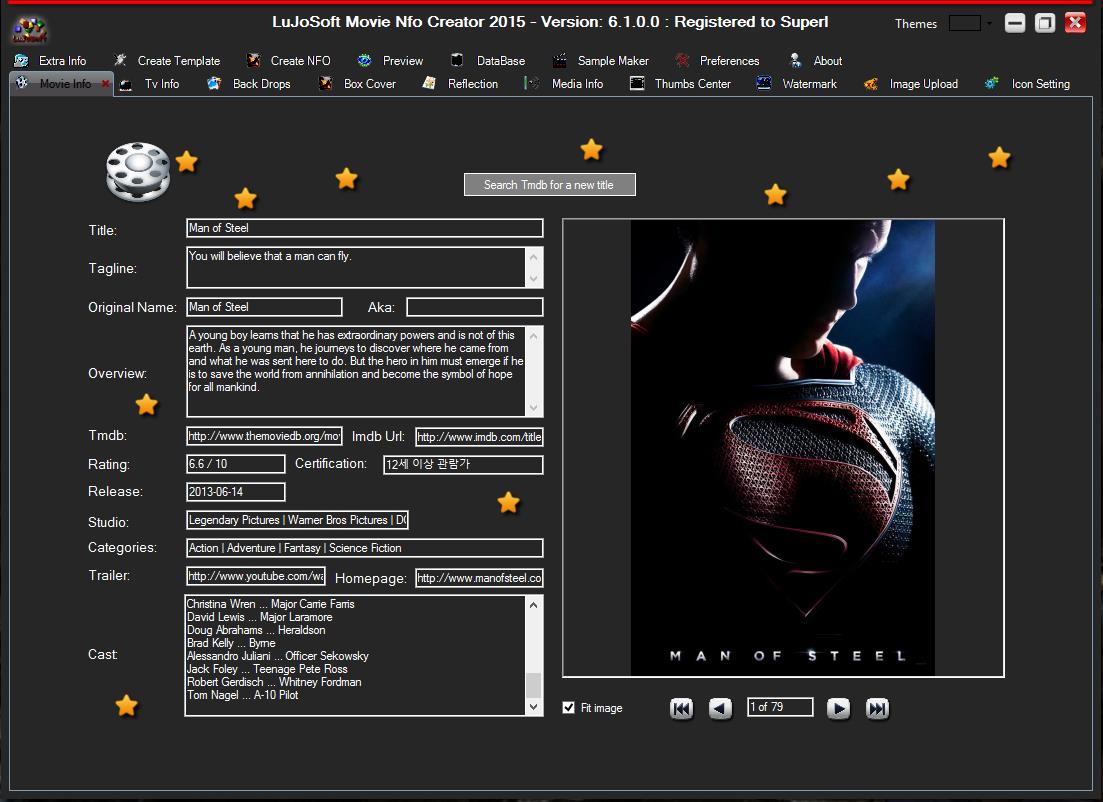Click the Cast list scroll down arrow

click(534, 706)
